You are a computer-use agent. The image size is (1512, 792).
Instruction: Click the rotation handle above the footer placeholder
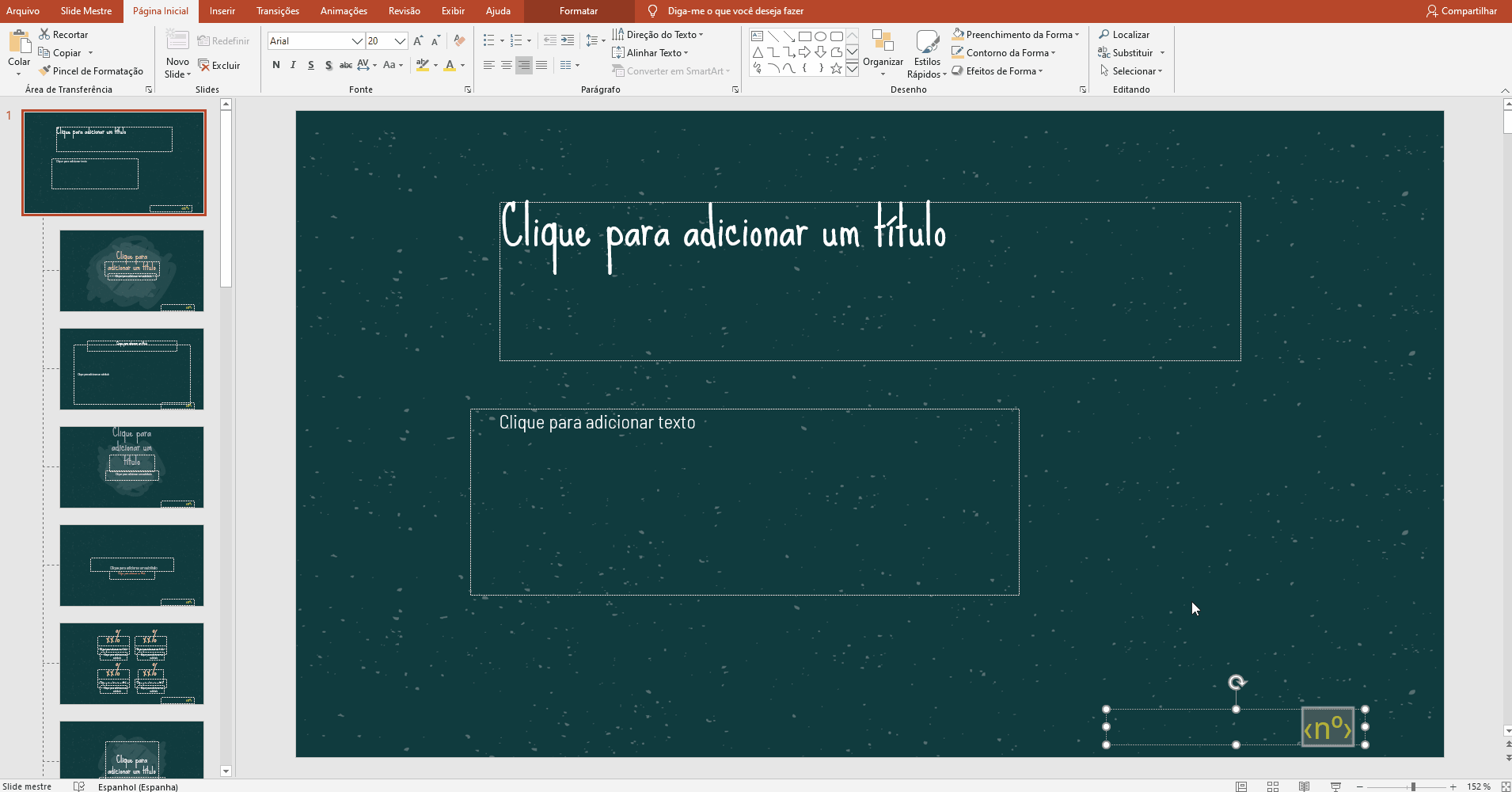1237,682
